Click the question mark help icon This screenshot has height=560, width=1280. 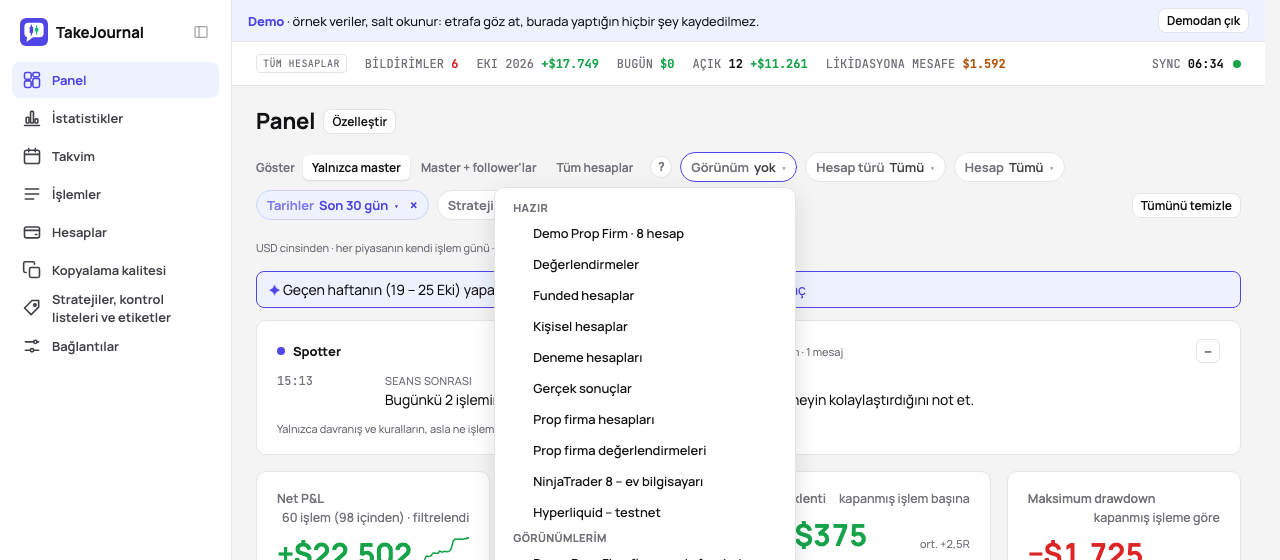coord(660,167)
